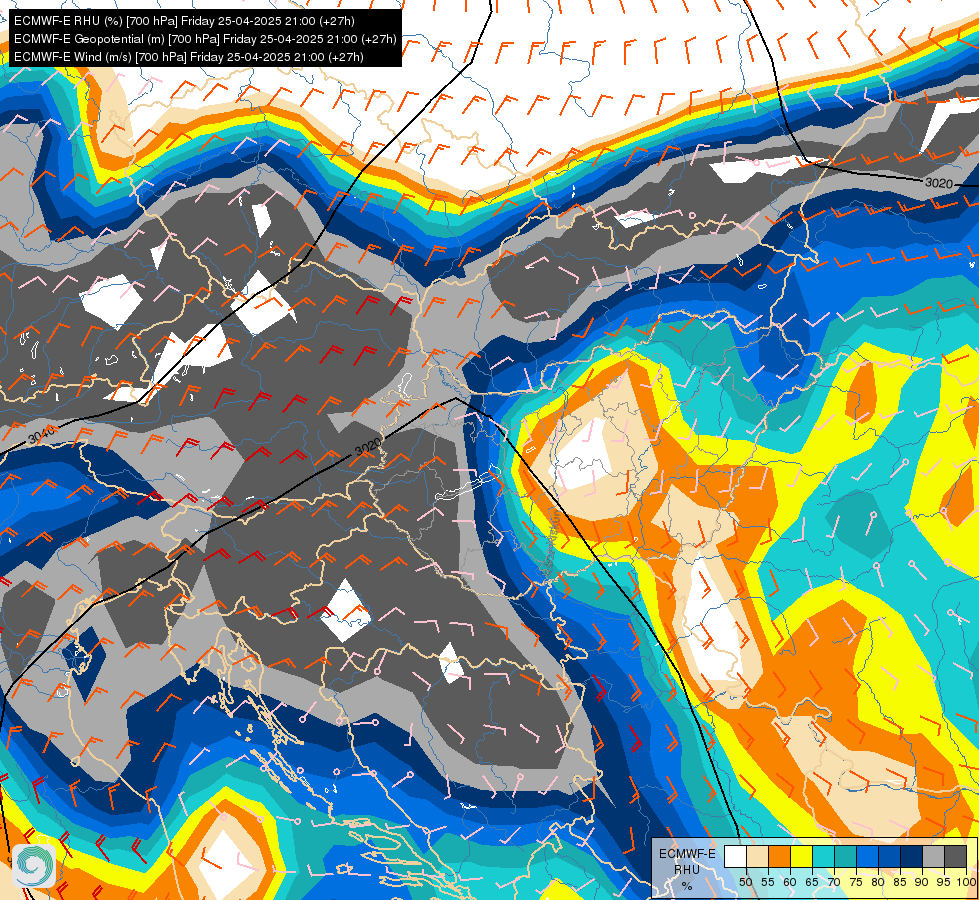Image resolution: width=979 pixels, height=900 pixels.
Task: Click the % unit label in the legend
Action: (x=687, y=886)
